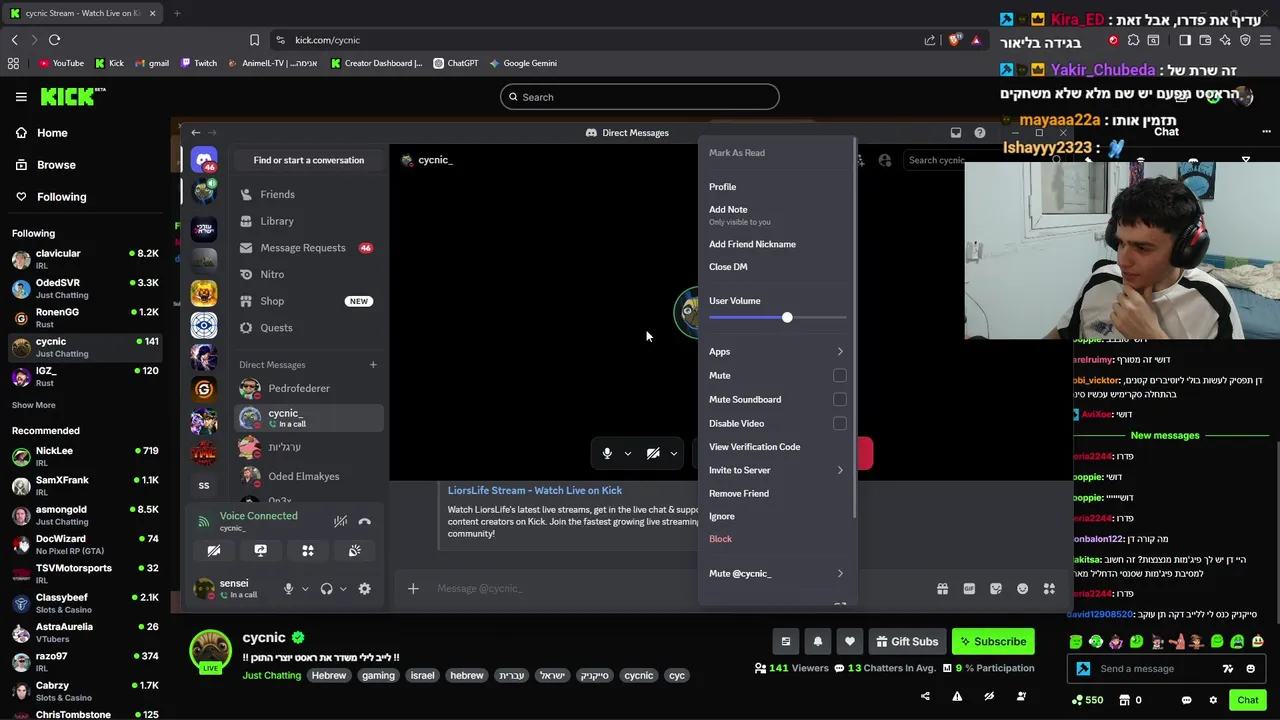The width and height of the screenshot is (1280, 720).
Task: Open Discord user settings gear
Action: point(364,589)
